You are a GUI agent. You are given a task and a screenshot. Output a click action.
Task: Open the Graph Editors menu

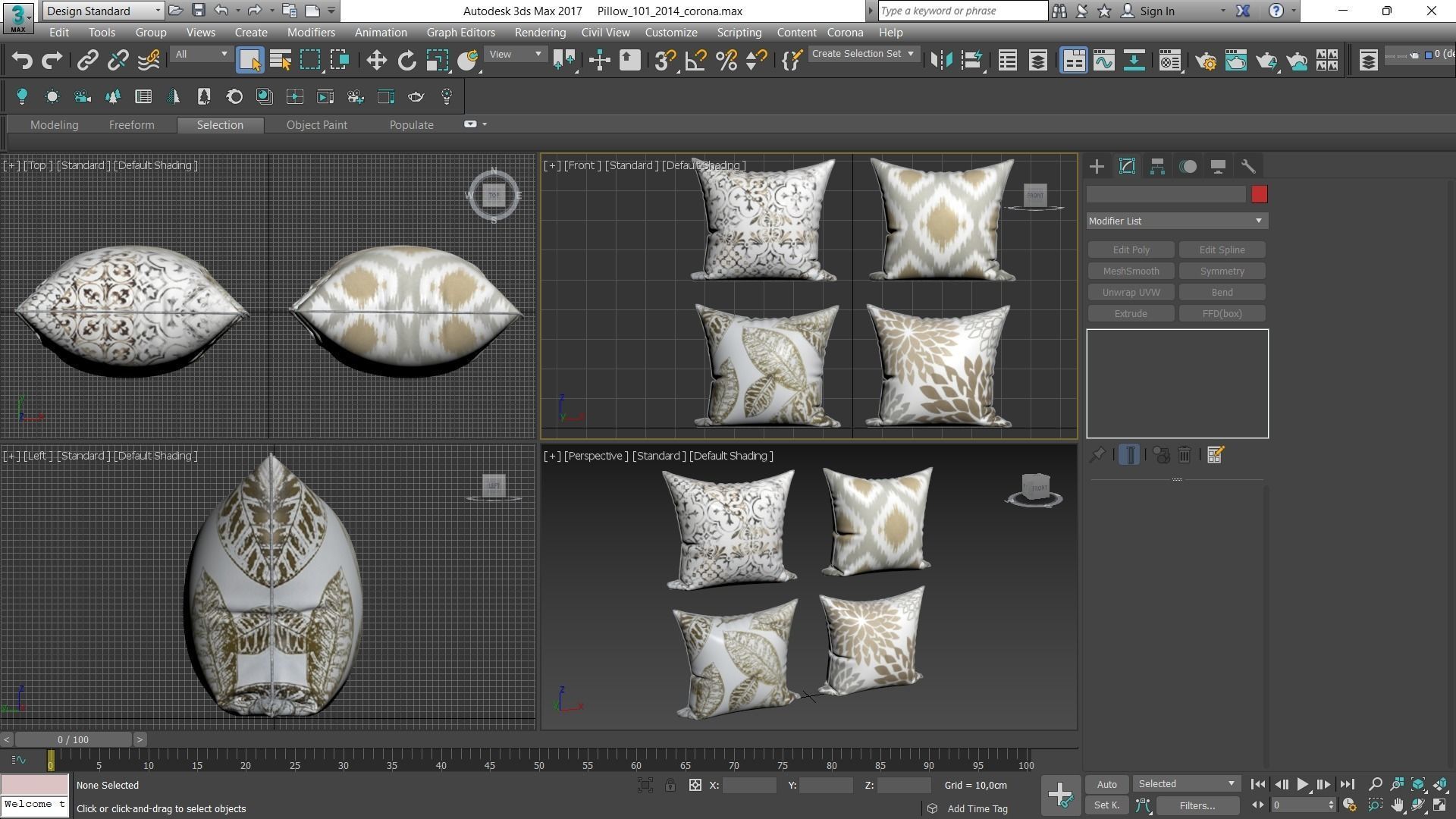coord(460,33)
